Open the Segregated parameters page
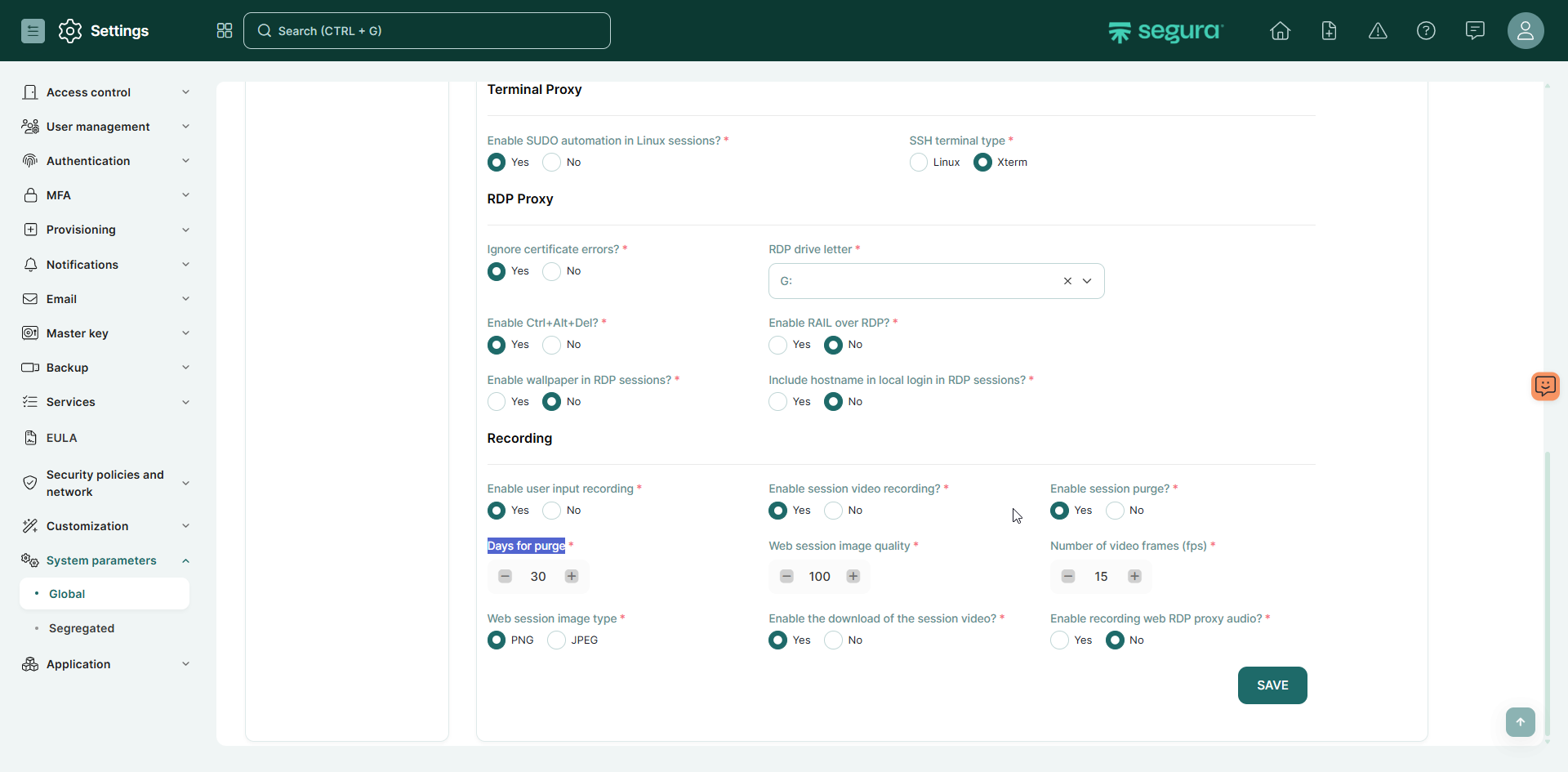 tap(82, 628)
